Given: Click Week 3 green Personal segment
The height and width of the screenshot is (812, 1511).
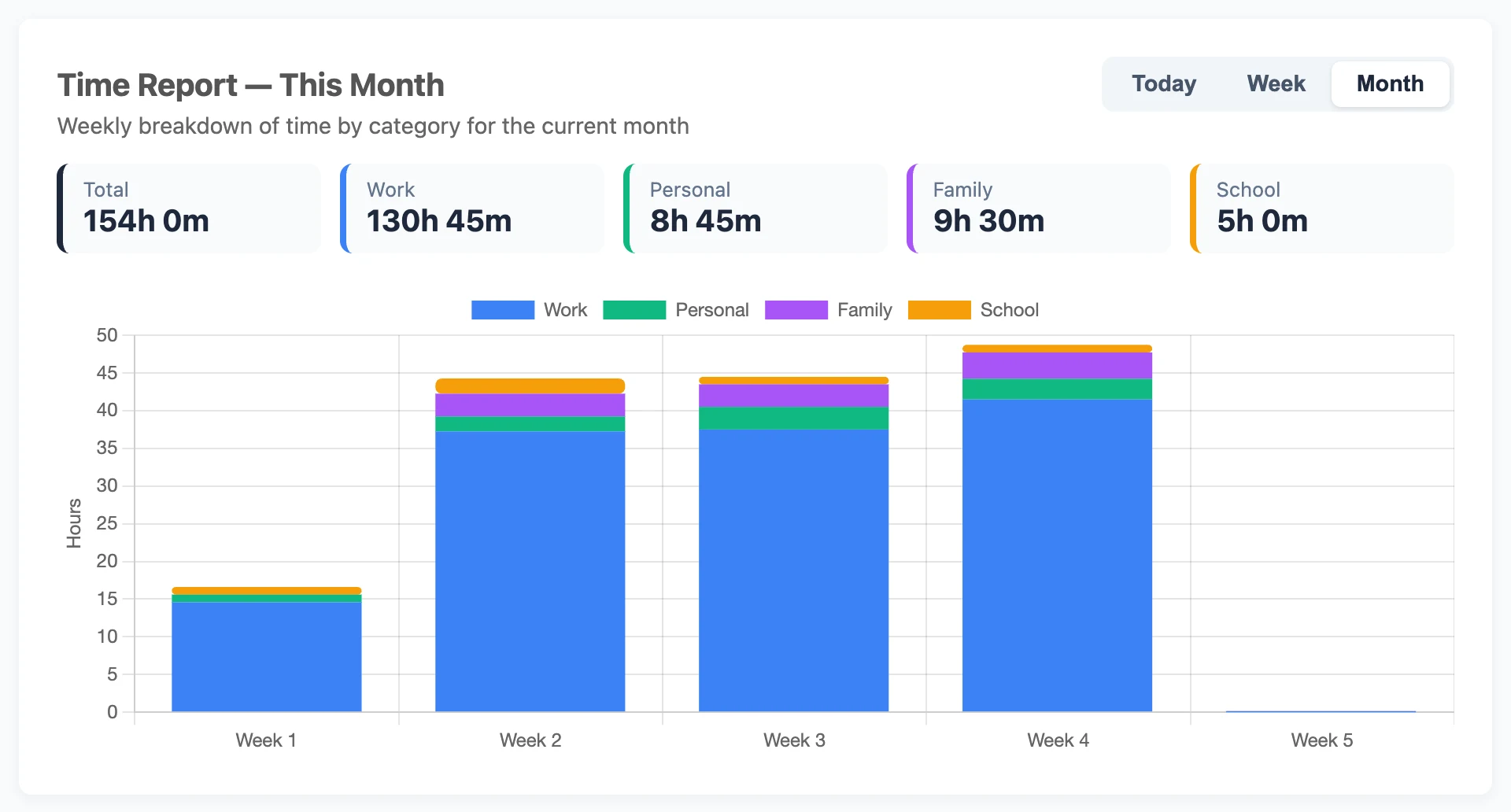Looking at the screenshot, I should 794,418.
